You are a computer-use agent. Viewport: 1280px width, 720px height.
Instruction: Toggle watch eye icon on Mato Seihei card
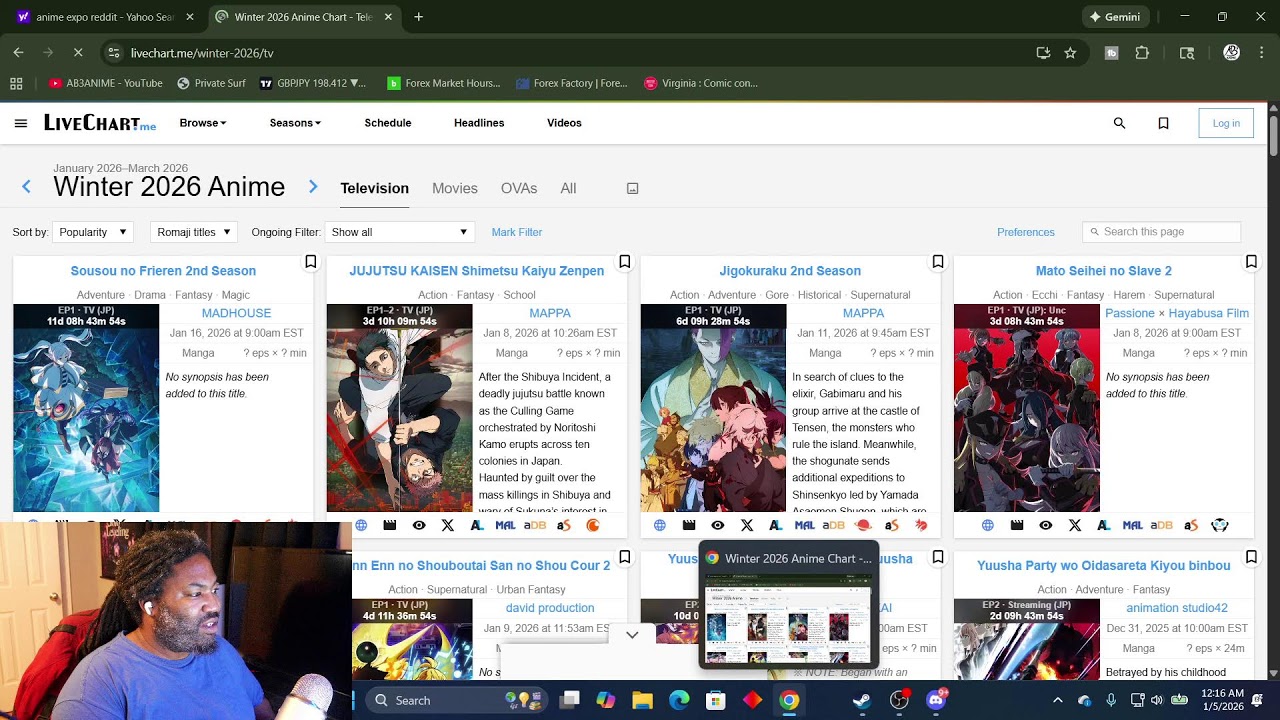point(1045,525)
